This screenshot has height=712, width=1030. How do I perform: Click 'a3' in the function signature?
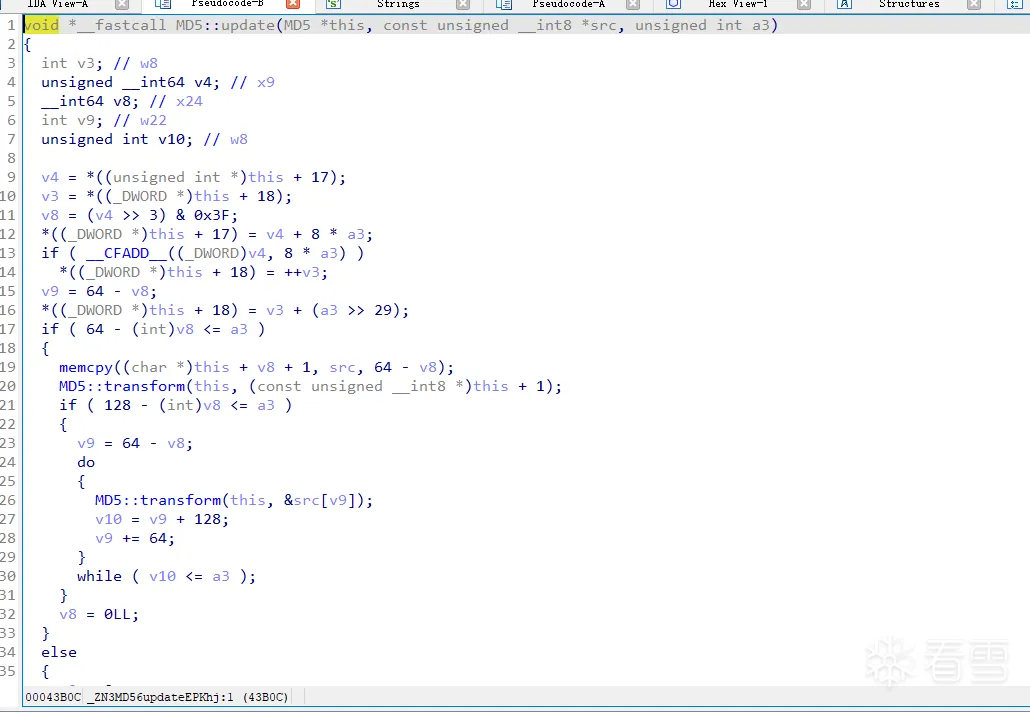click(x=761, y=25)
